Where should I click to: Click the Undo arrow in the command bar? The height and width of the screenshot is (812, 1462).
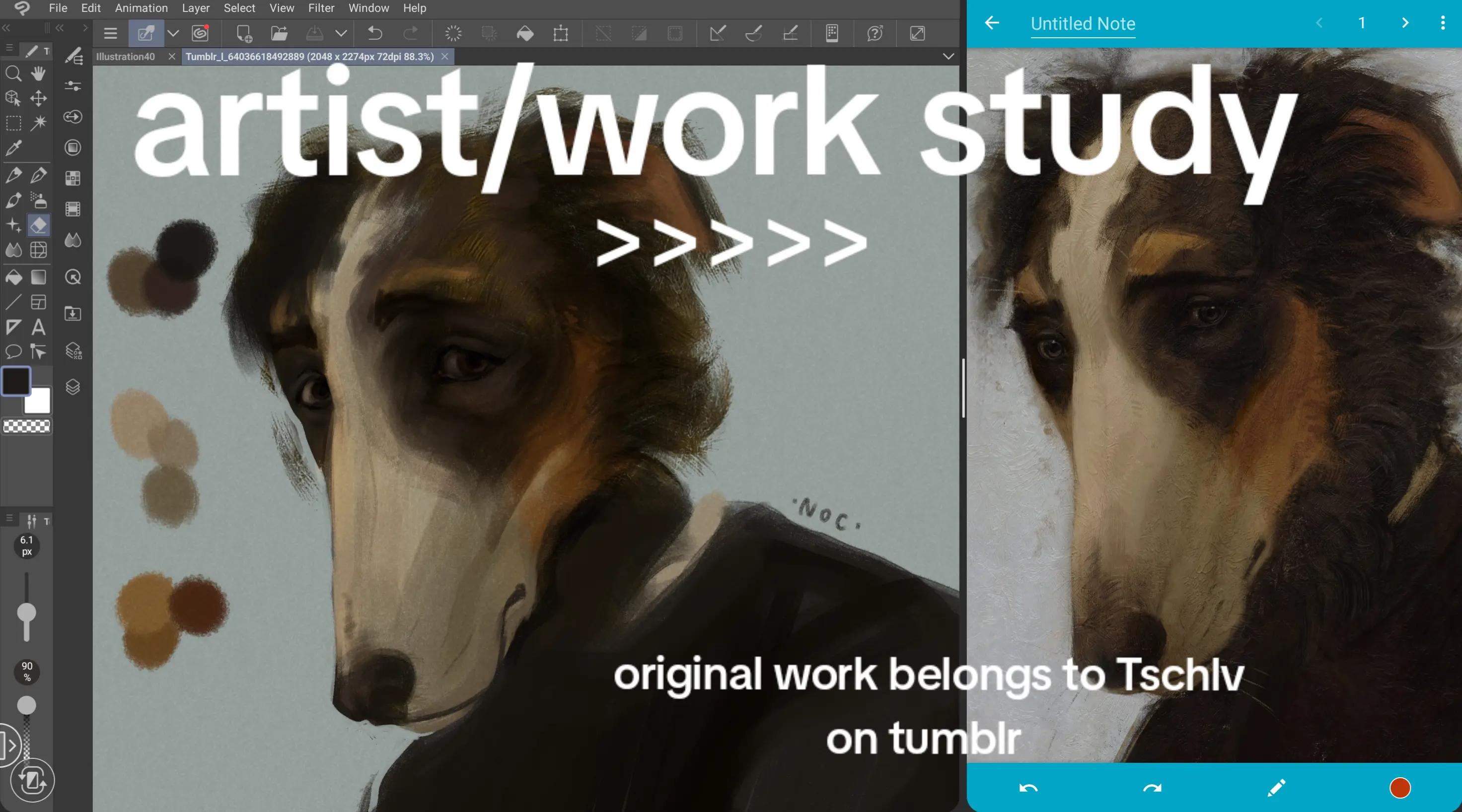pyautogui.click(x=375, y=33)
